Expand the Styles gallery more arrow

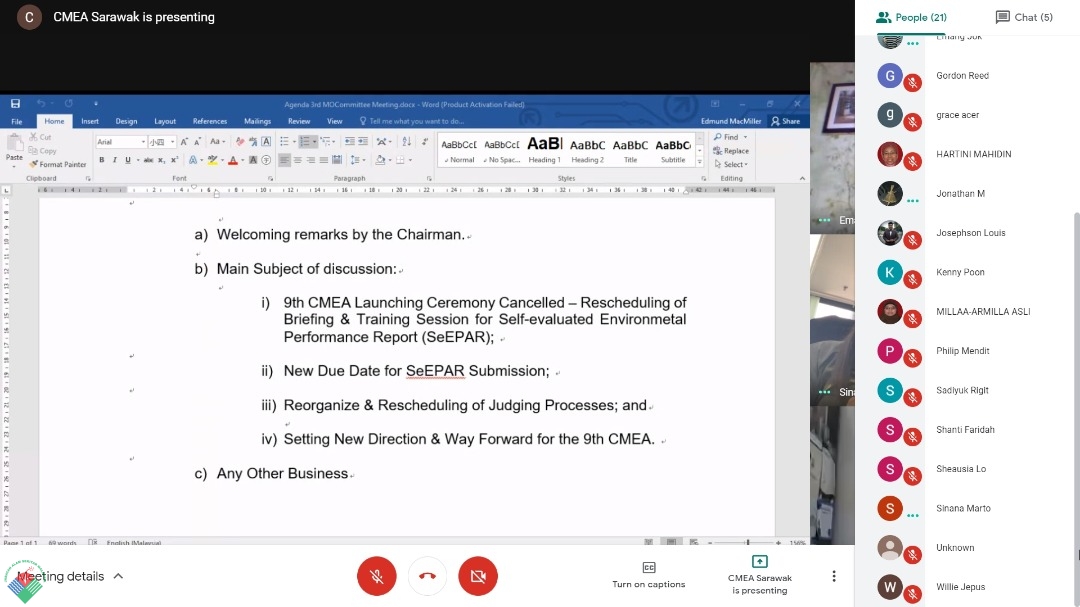click(x=699, y=162)
